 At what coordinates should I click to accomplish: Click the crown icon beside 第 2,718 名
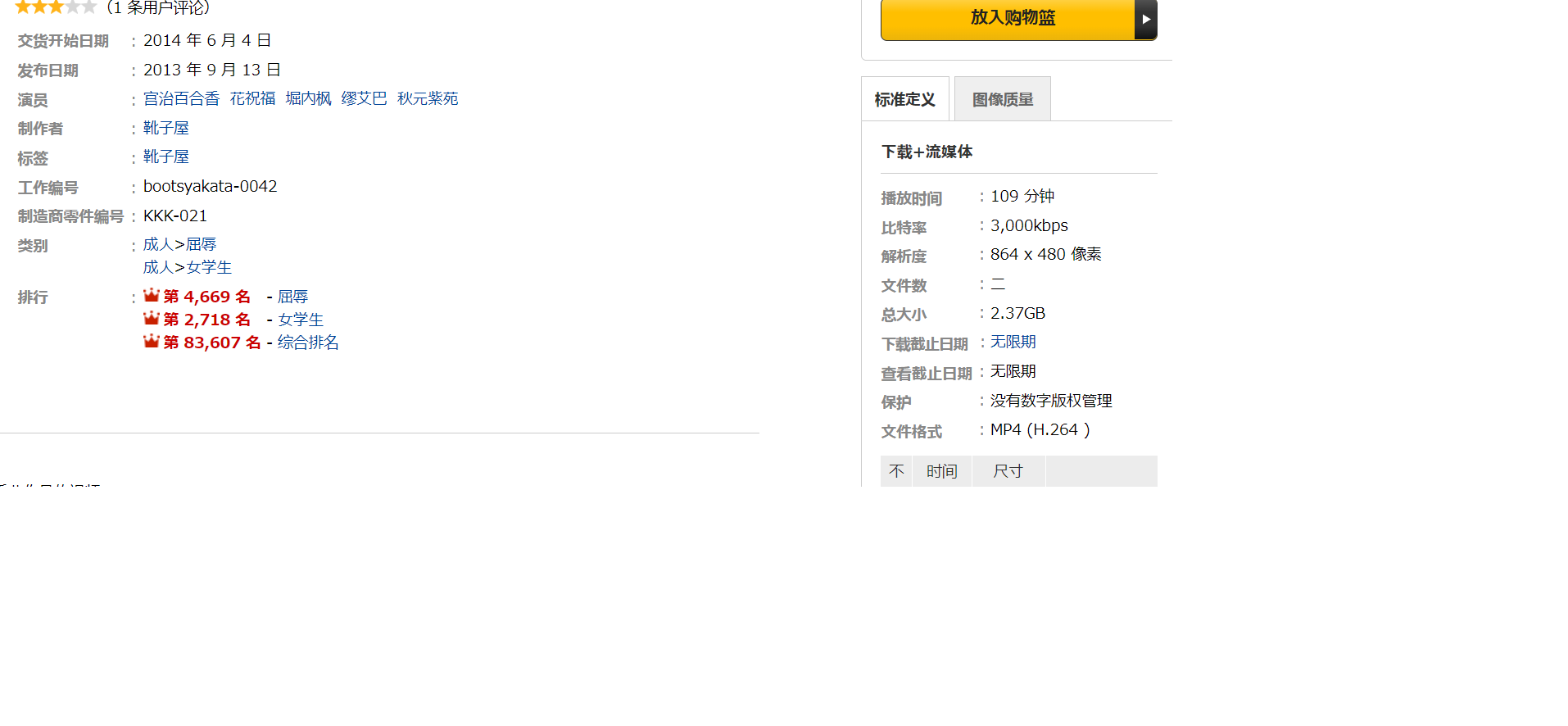[152, 318]
